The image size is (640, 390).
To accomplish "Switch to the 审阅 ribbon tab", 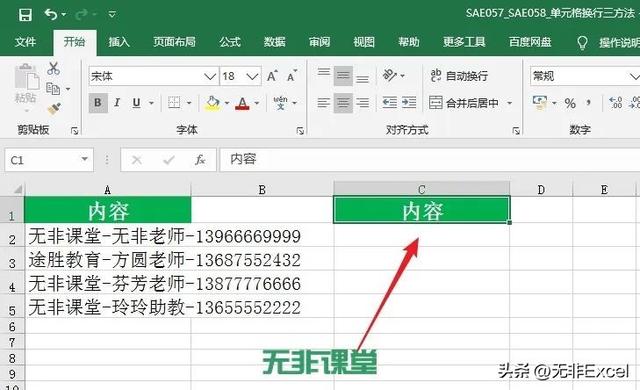I will [x=319, y=42].
